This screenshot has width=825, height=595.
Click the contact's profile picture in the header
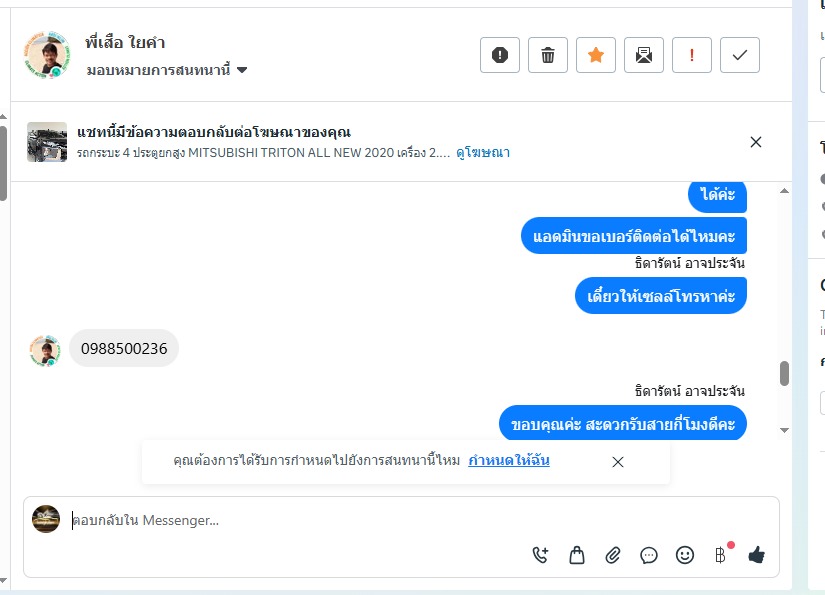pos(47,55)
